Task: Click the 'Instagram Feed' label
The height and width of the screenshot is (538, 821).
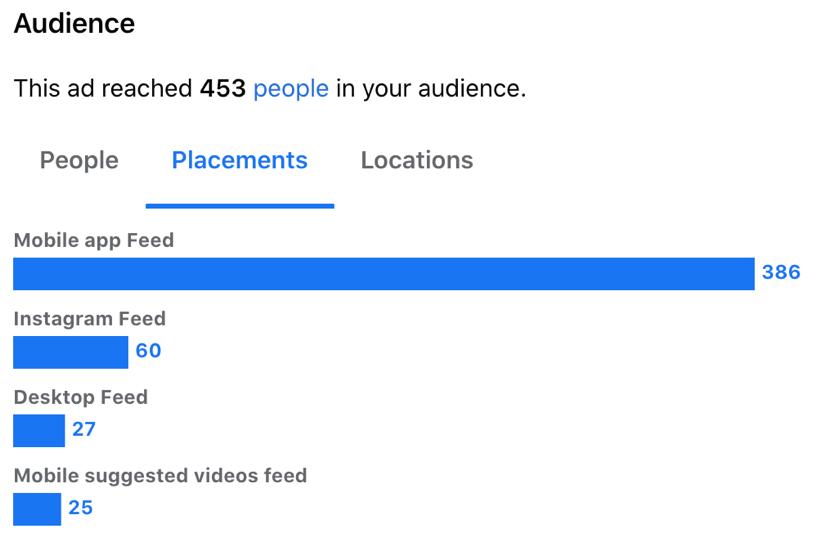Action: click(90, 319)
